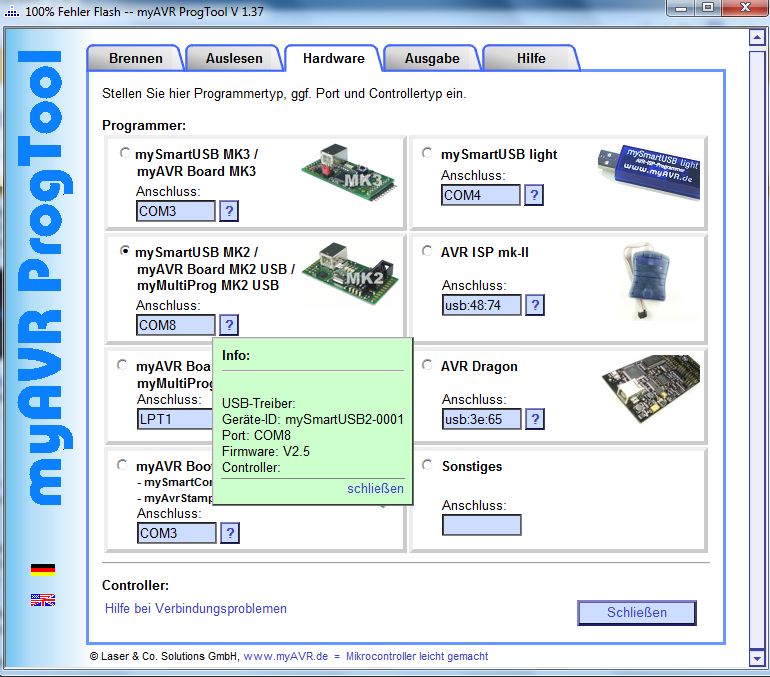Screen dimensions: 770x677
Task: Click the COM4 port field
Action: pyautogui.click(x=481, y=195)
